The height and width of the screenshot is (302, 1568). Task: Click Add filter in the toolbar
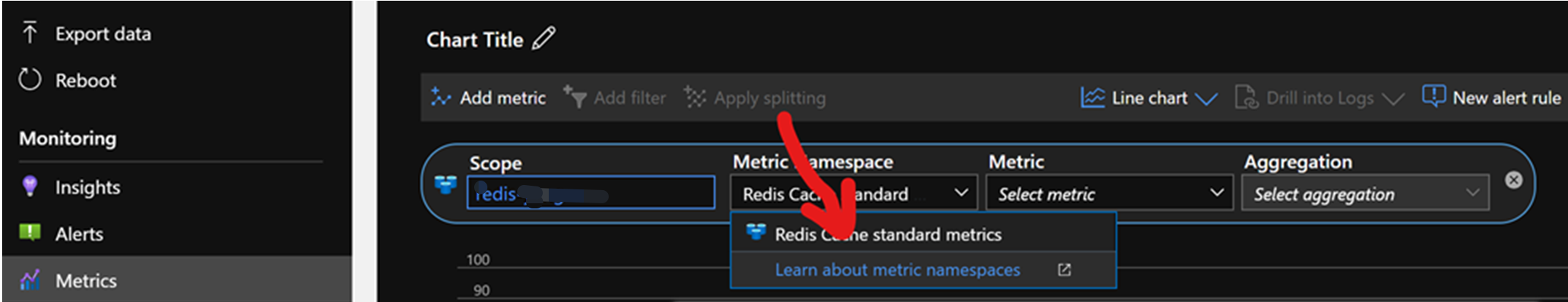[x=614, y=97]
